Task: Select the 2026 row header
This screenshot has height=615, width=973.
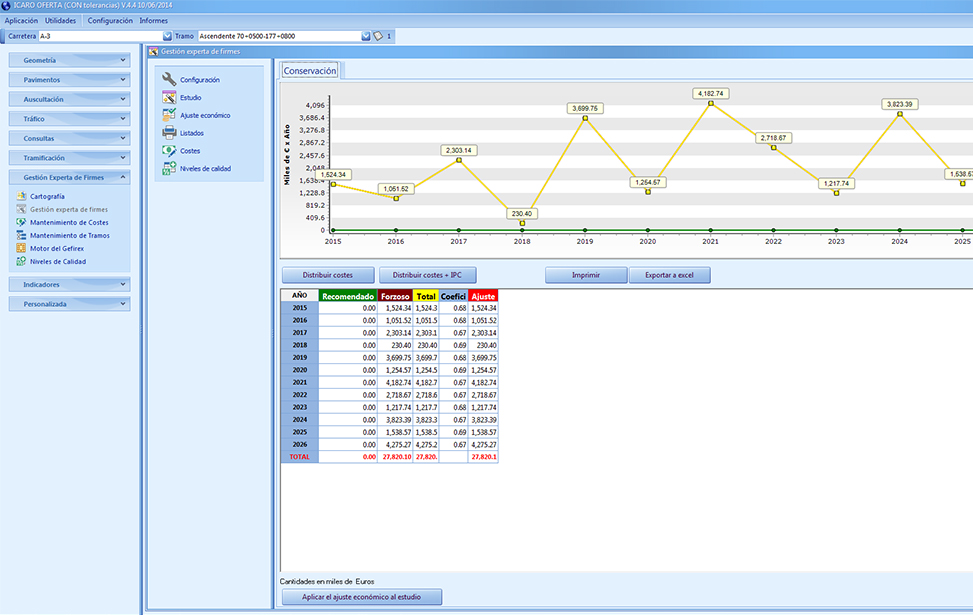Action: [x=300, y=444]
